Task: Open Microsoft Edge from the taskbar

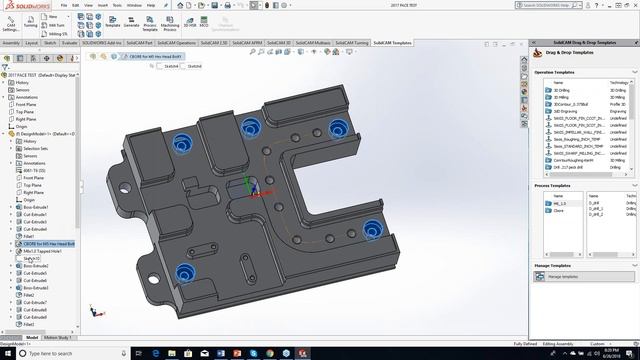Action: pyautogui.click(x=156, y=353)
